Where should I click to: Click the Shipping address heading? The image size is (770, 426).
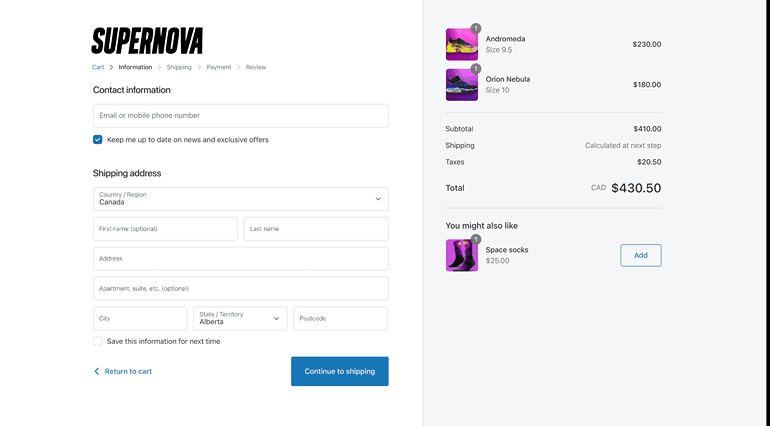(x=127, y=173)
